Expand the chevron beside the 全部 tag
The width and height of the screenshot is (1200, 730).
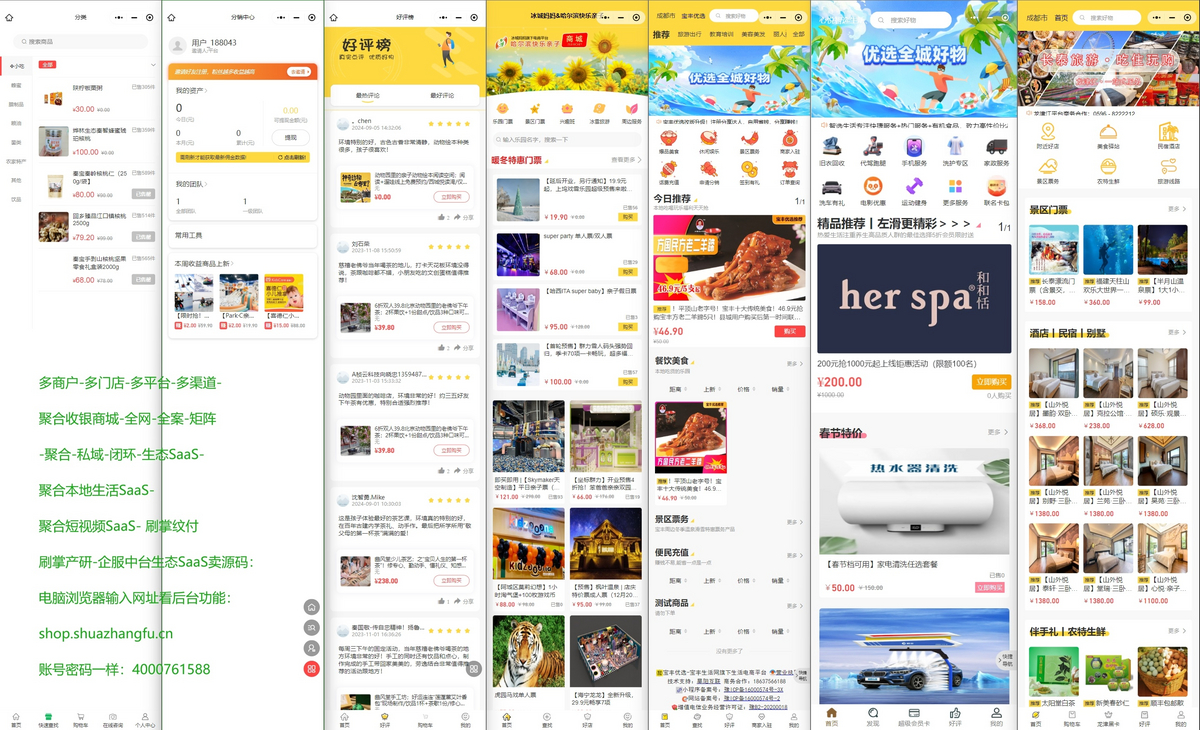click(x=153, y=65)
